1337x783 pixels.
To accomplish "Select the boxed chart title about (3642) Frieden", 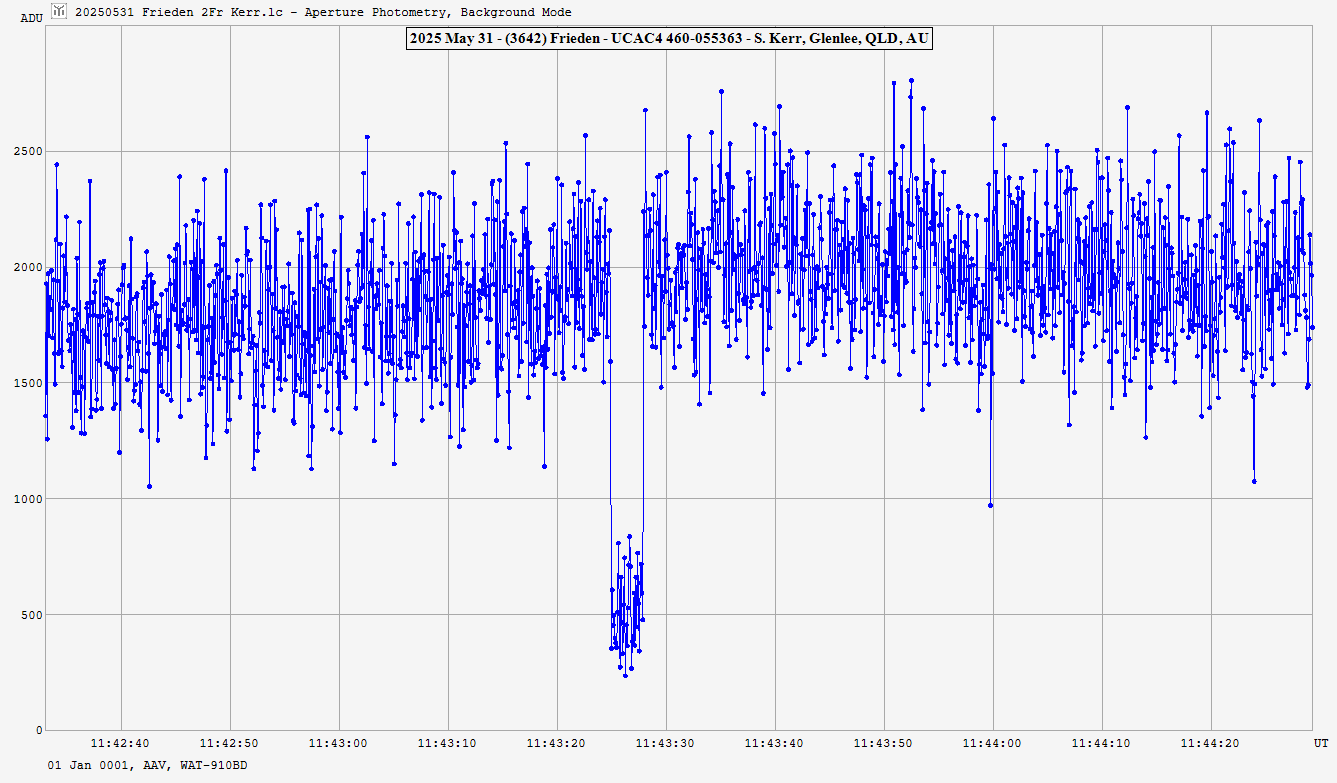I will pos(668,39).
